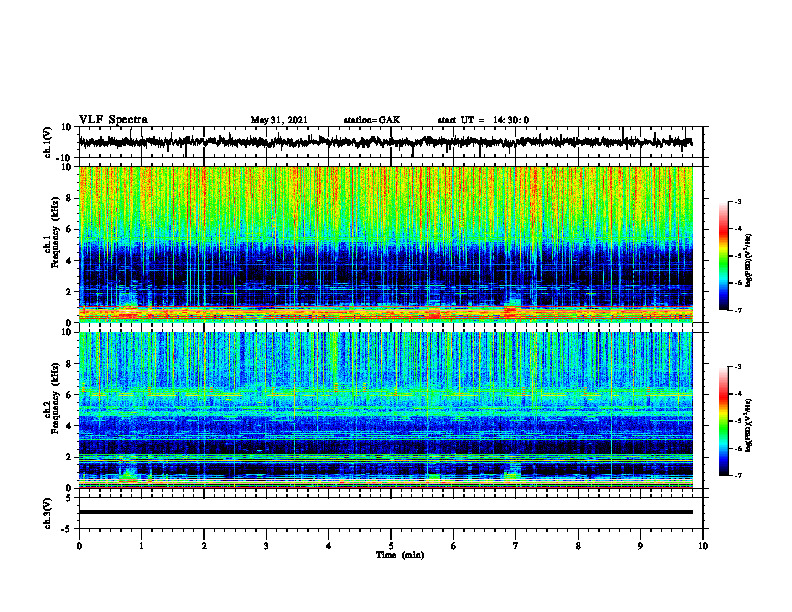
Task: Click the "-3" label atop the ch.1 colorbar
Action: click(737, 201)
